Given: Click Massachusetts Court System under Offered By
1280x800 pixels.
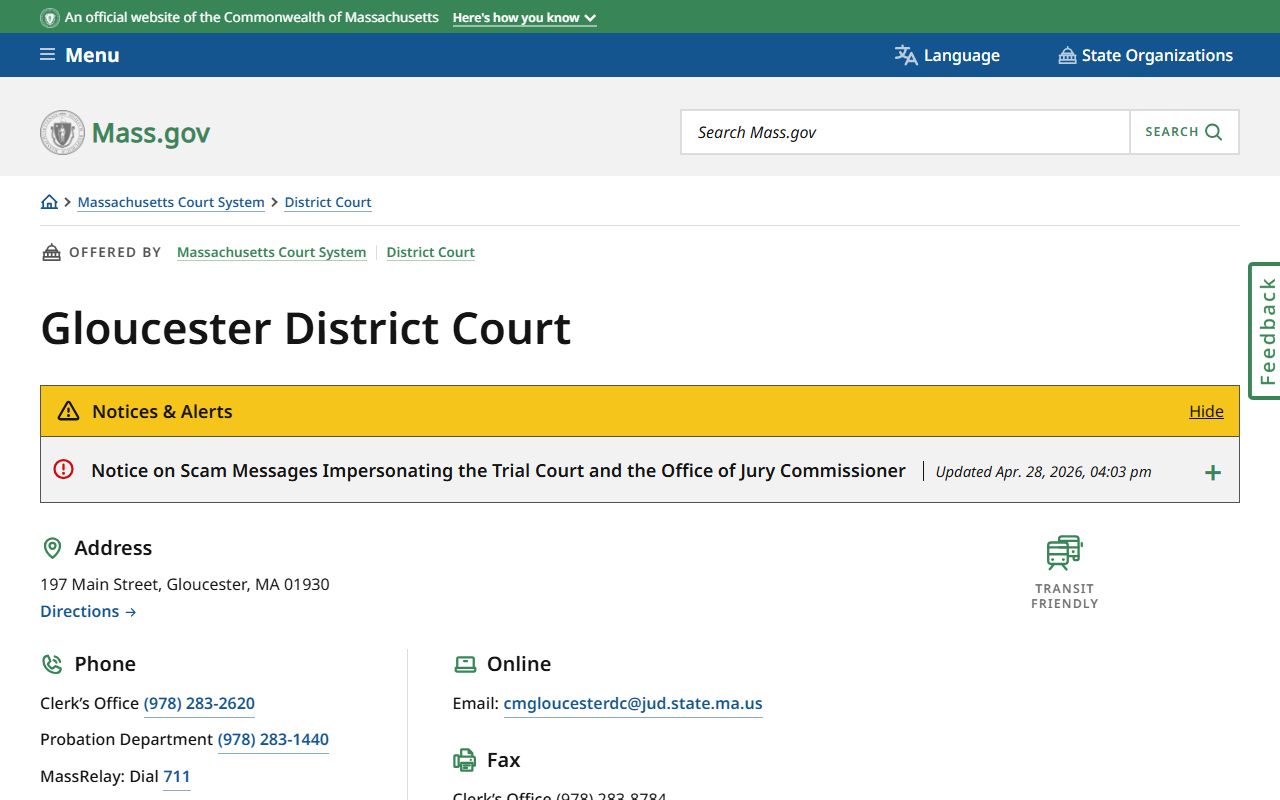Looking at the screenshot, I should click(x=271, y=252).
